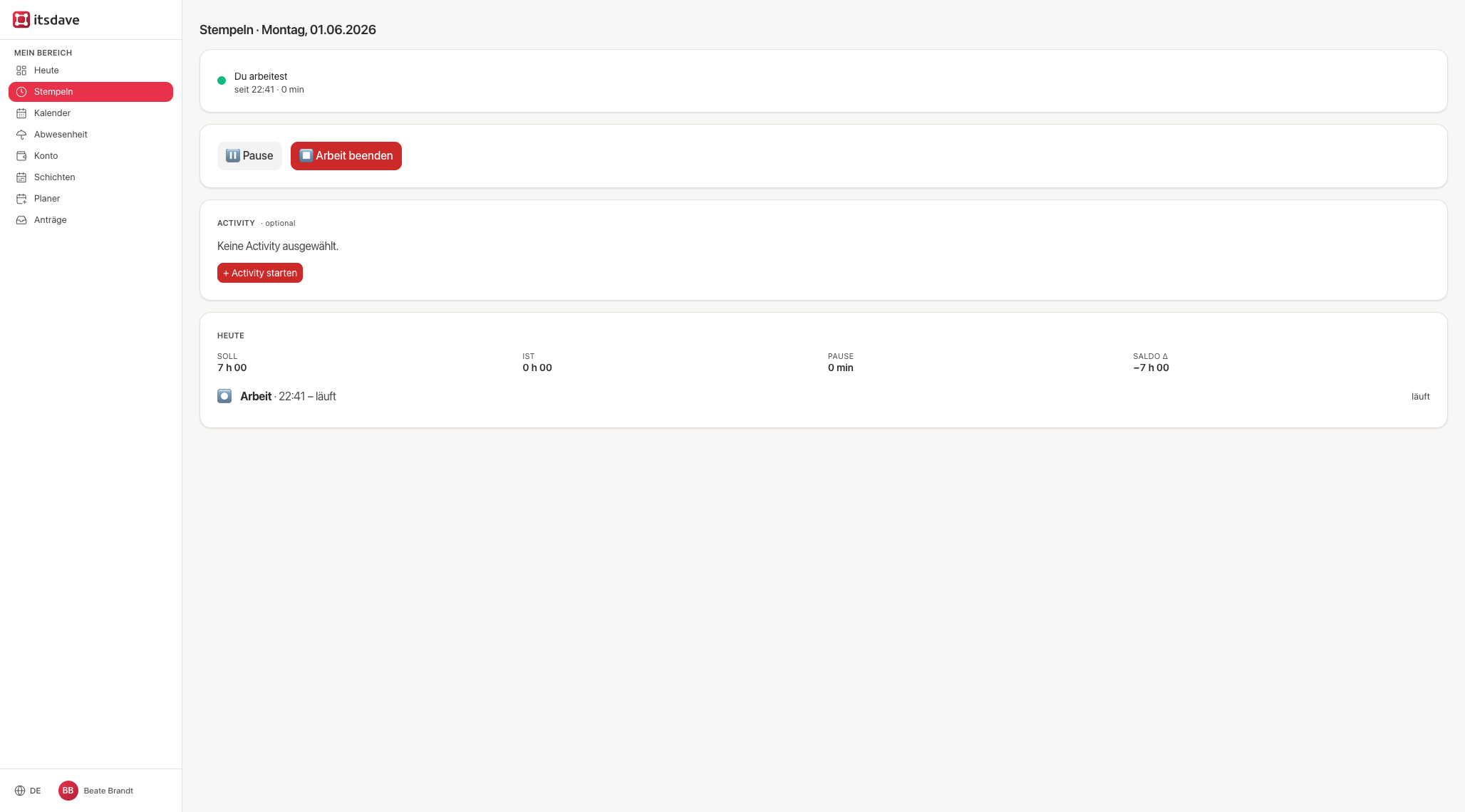Click the ACTIVITY optional heading

click(x=257, y=223)
